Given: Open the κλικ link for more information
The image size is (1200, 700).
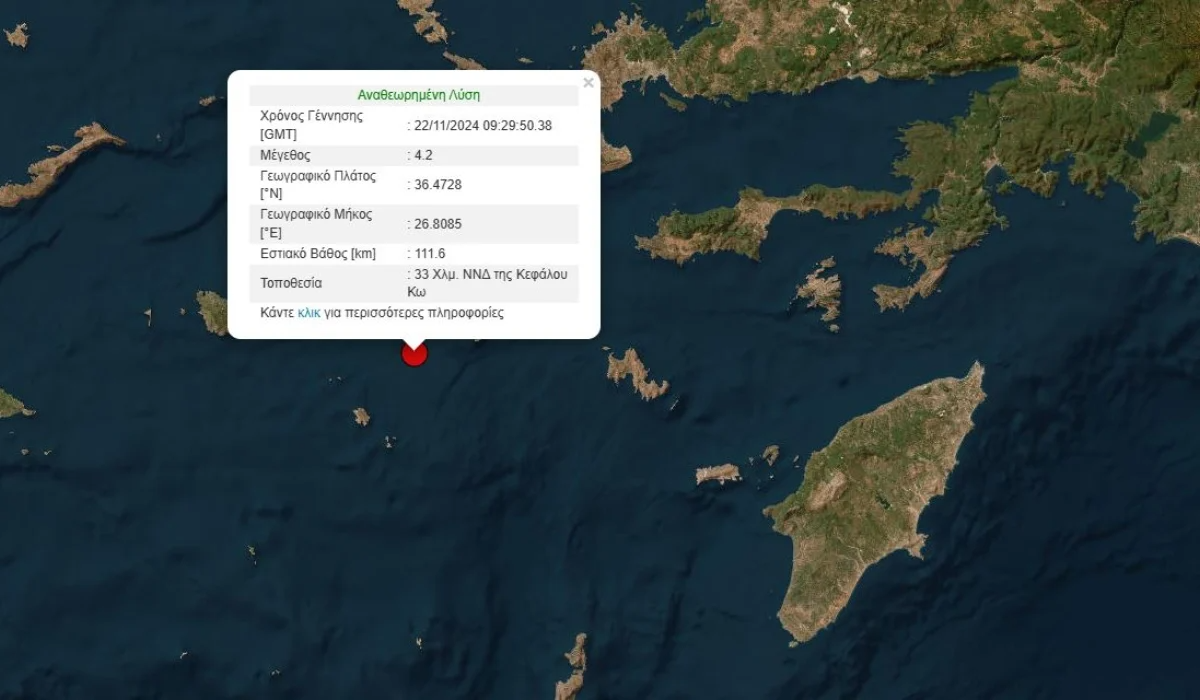Looking at the screenshot, I should (x=309, y=312).
